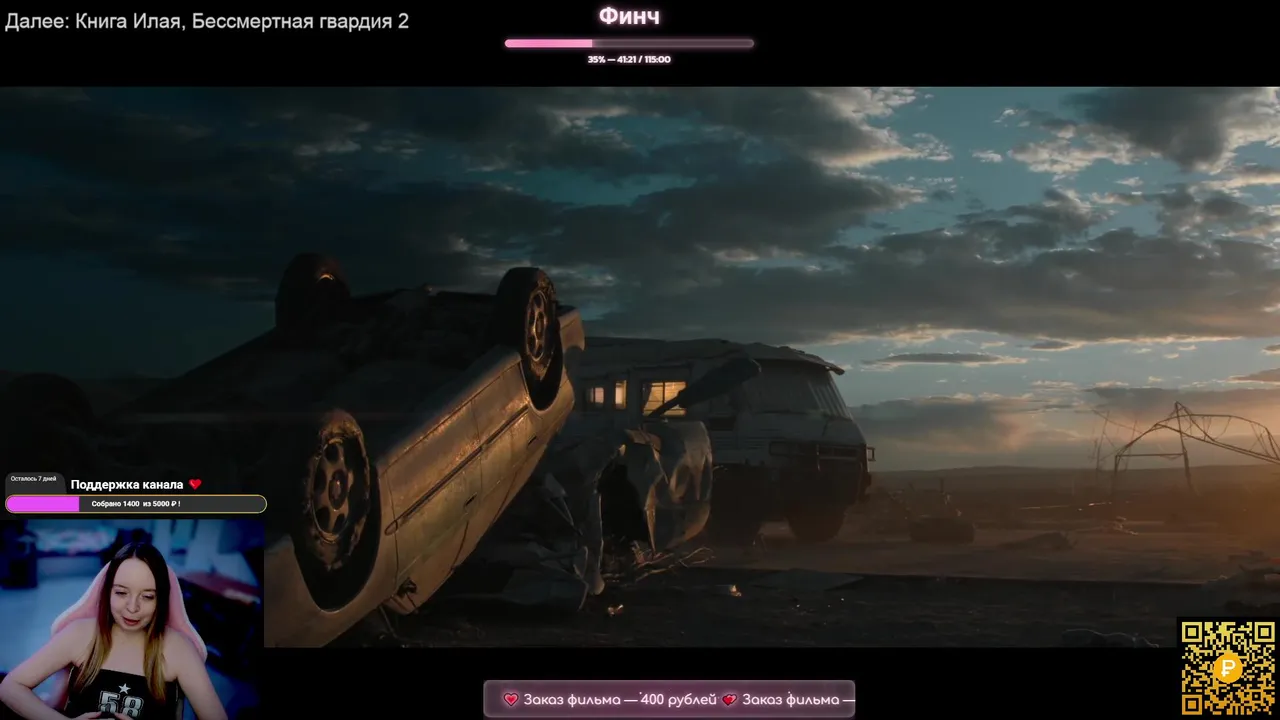Click the '35% — 41:21 / 115:00' progress text
This screenshot has width=1280, height=720.
[x=629, y=59]
